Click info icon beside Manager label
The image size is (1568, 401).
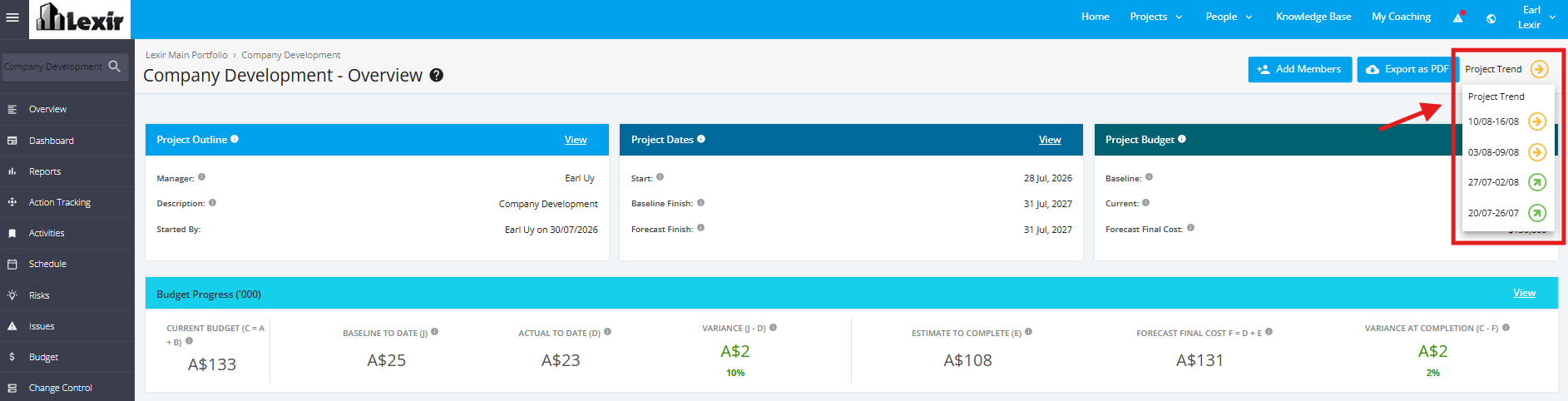(x=202, y=177)
